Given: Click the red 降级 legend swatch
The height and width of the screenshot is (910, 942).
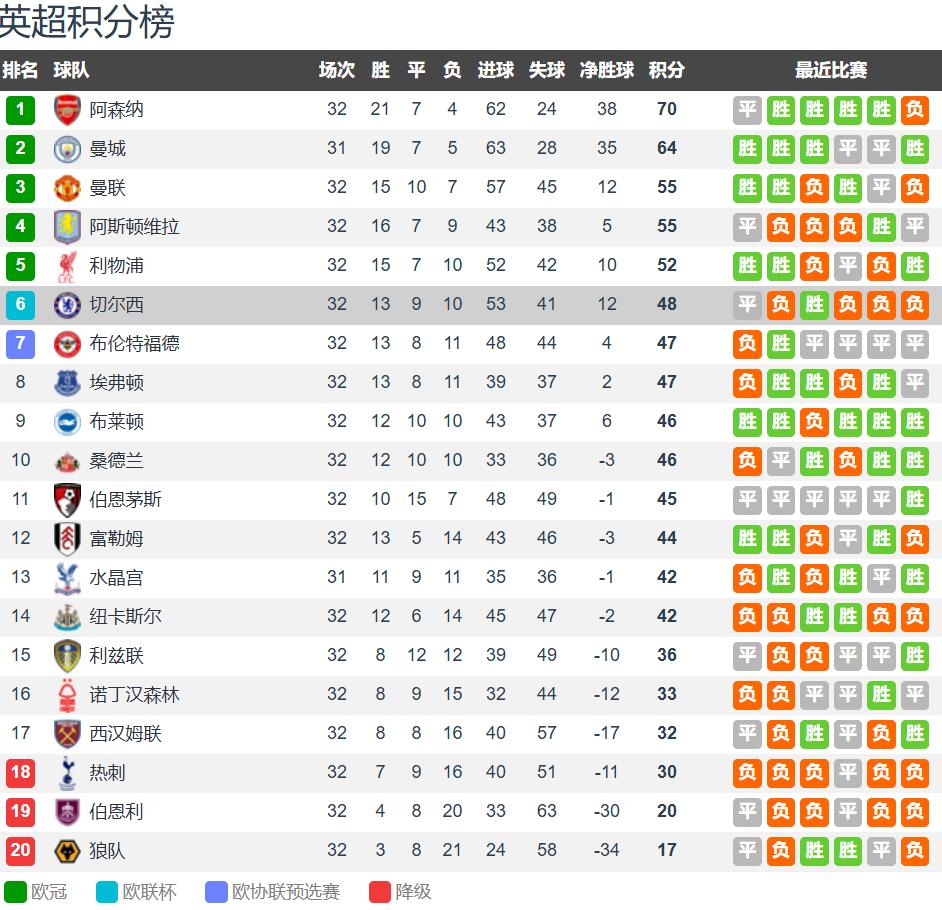Looking at the screenshot, I should coord(380,892).
